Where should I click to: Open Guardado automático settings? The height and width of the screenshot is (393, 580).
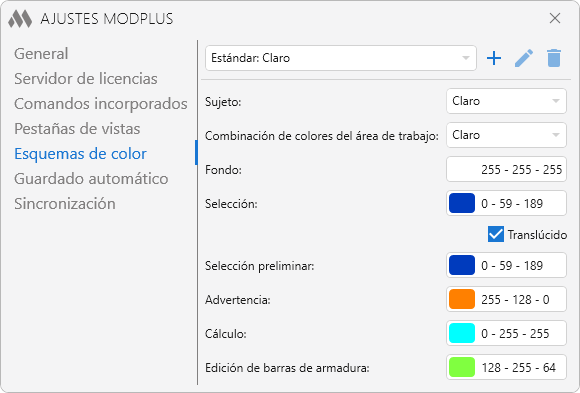tap(91, 179)
